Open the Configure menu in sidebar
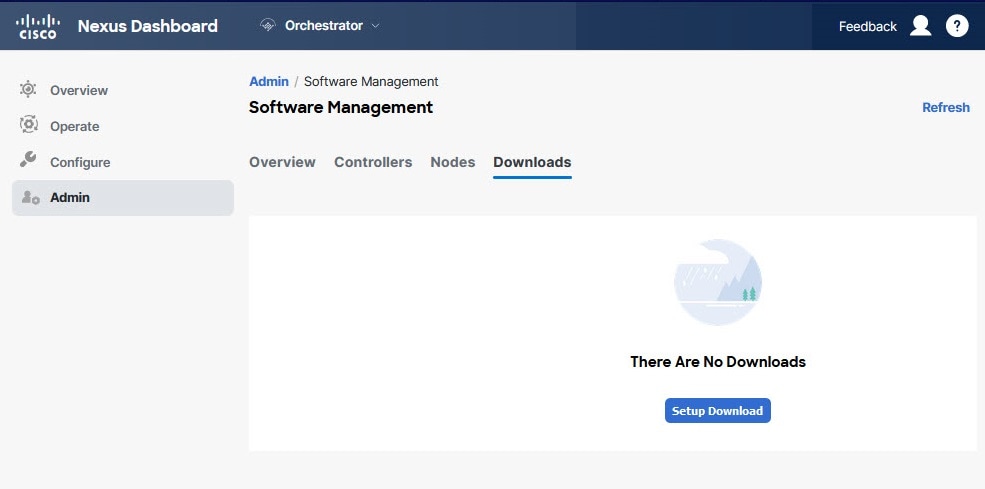985x489 pixels. [80, 162]
